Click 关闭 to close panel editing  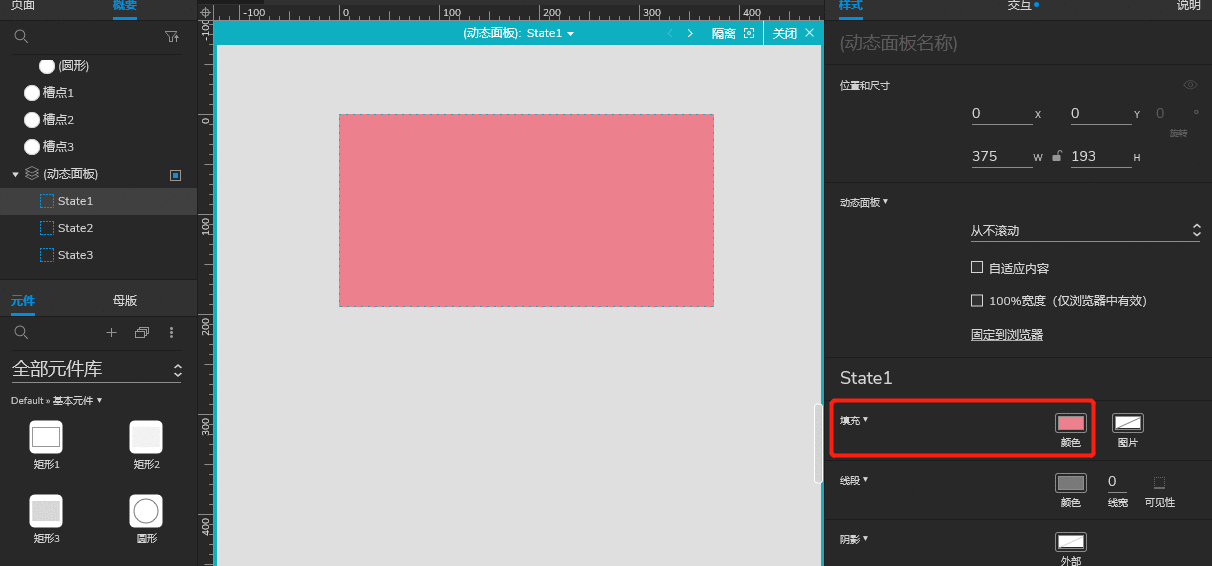(793, 33)
